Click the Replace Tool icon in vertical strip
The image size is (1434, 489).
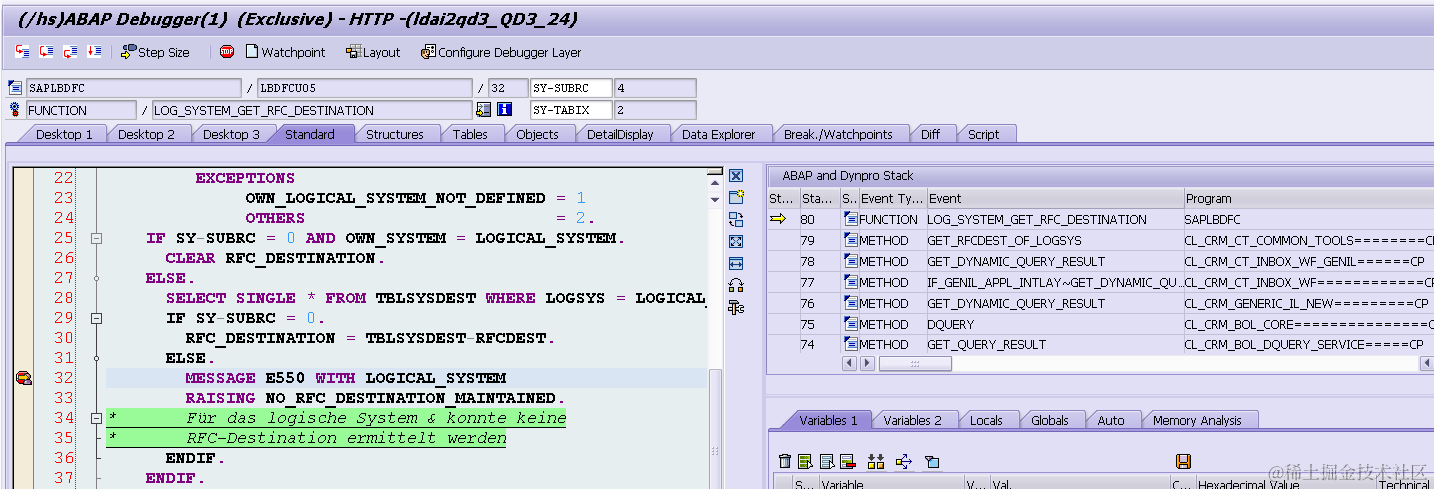[x=737, y=219]
